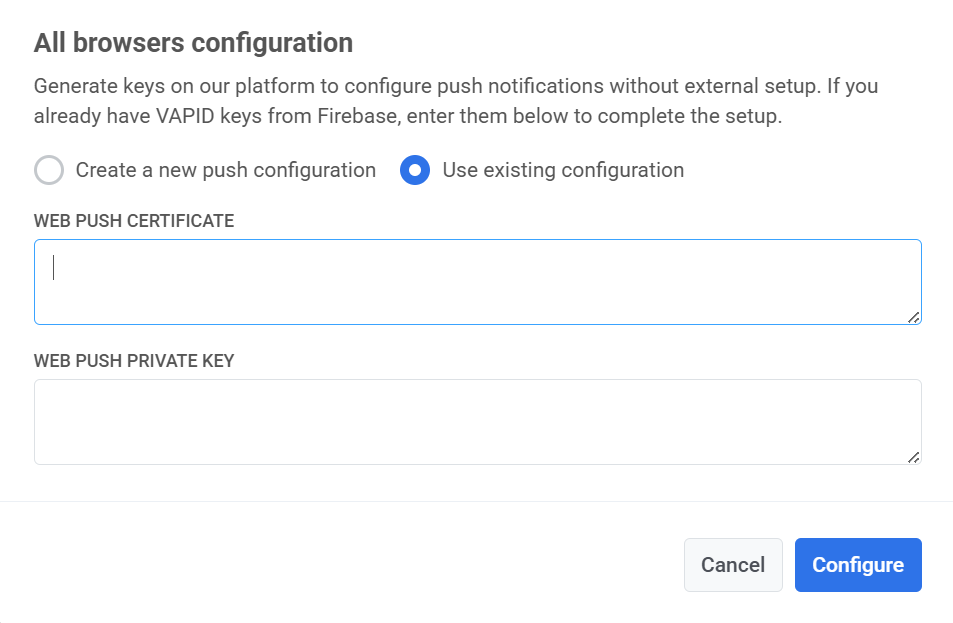This screenshot has height=623, width=953.
Task: Click the "Create a new push configuration" label text
Action: coord(225,170)
